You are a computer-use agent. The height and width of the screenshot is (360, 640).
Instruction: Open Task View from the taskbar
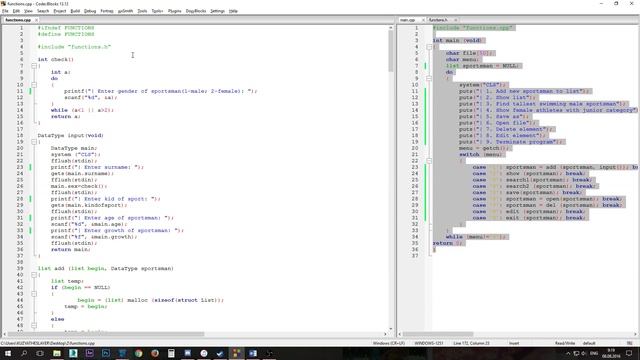coord(40,353)
